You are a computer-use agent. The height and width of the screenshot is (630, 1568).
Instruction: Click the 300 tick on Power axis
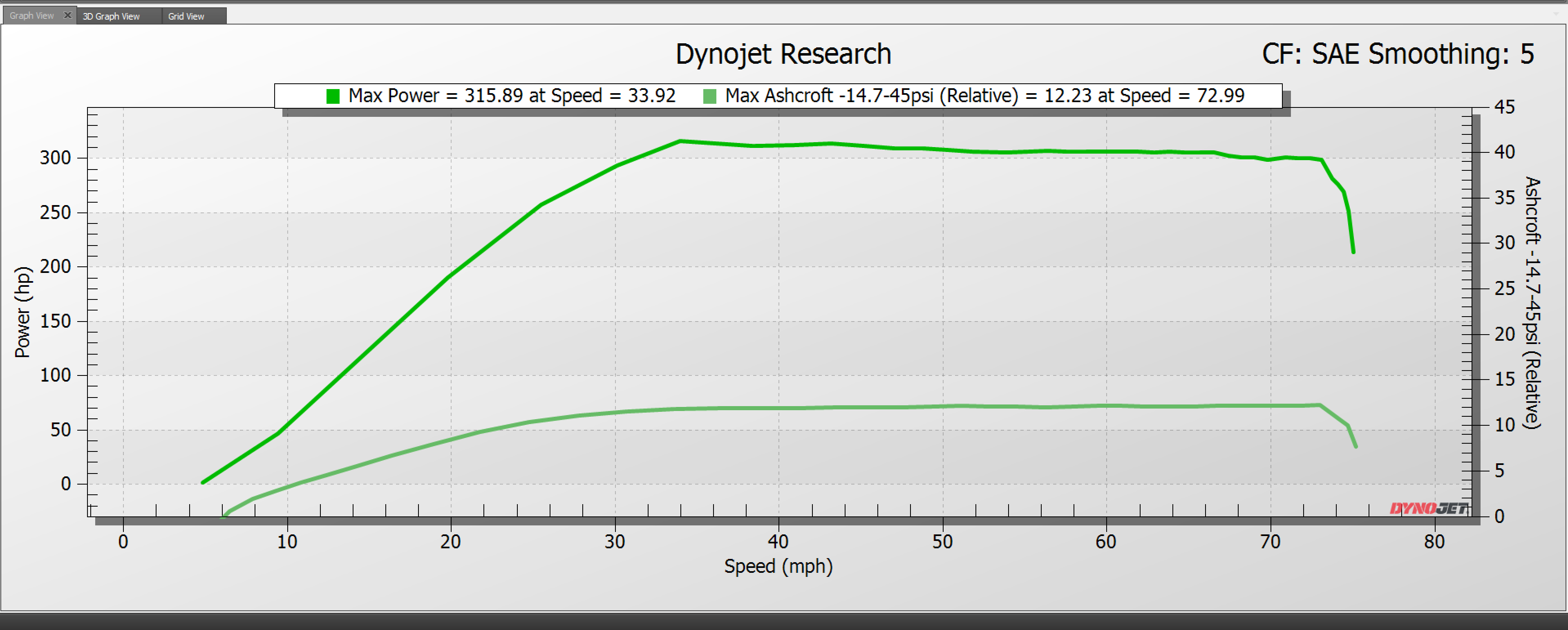[56, 158]
